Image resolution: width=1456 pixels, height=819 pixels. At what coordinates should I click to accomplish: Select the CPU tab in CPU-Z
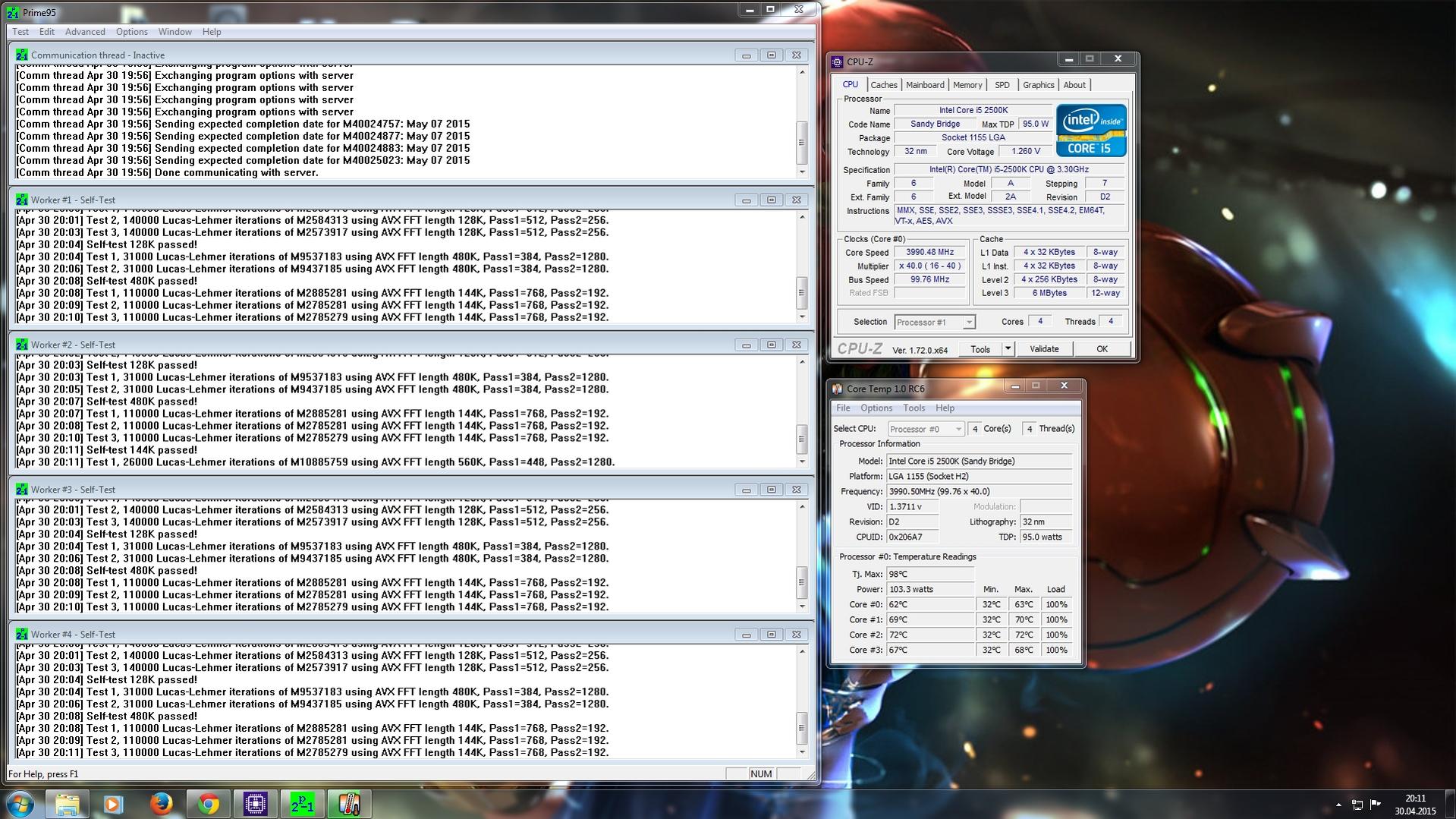tap(851, 84)
